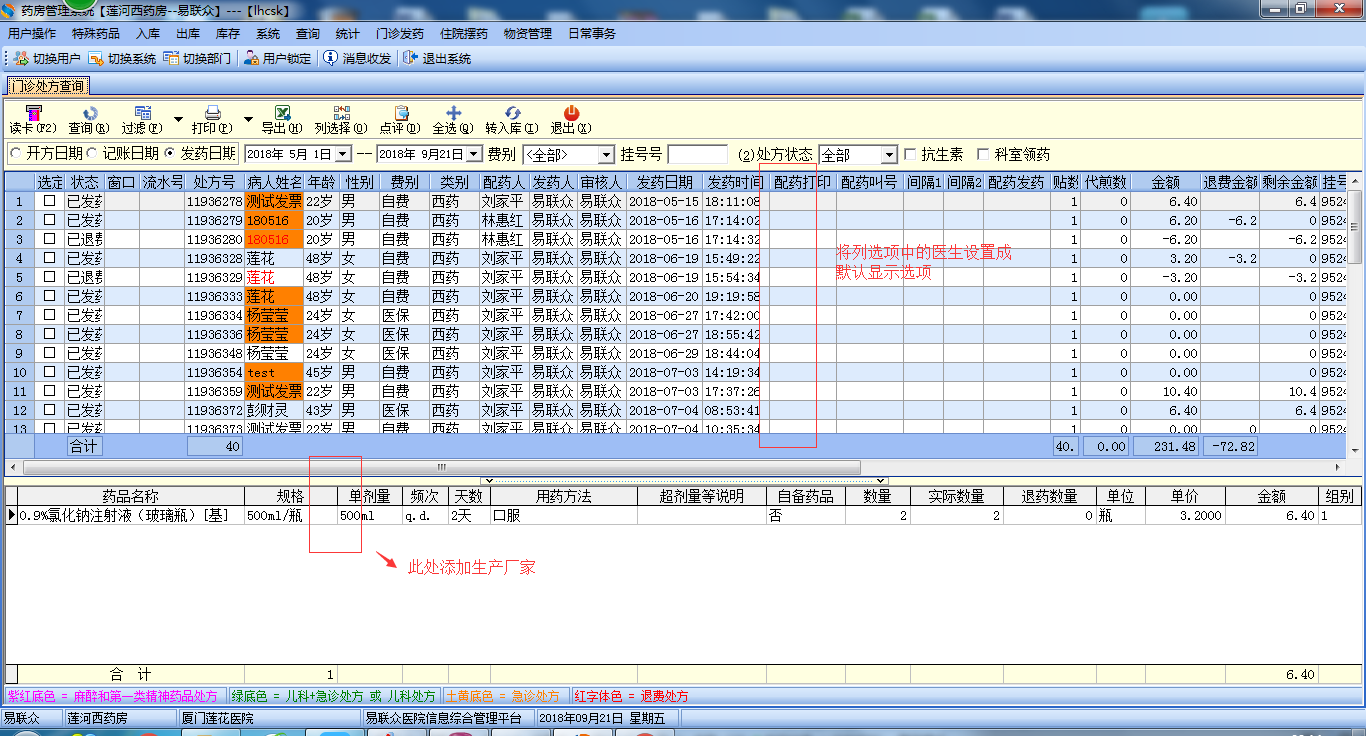1366x736 pixels.
Task: Tick the 选定 checkbox for prescription 11936279
Action: tap(50, 220)
